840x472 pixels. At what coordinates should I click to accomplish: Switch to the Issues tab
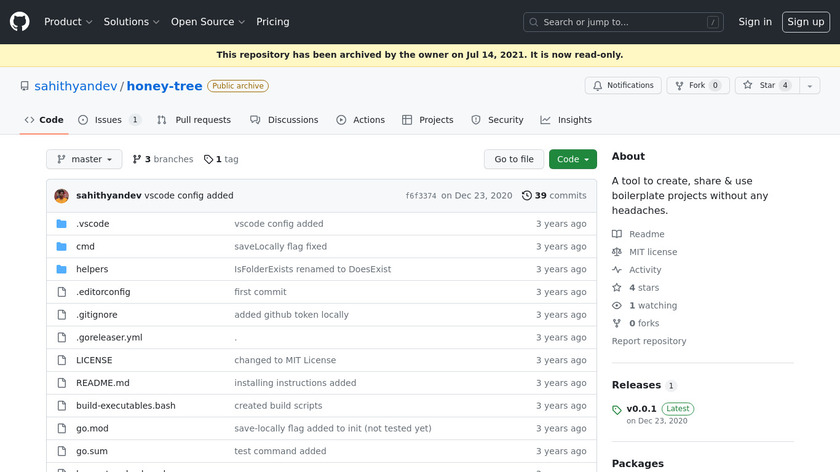(109, 120)
